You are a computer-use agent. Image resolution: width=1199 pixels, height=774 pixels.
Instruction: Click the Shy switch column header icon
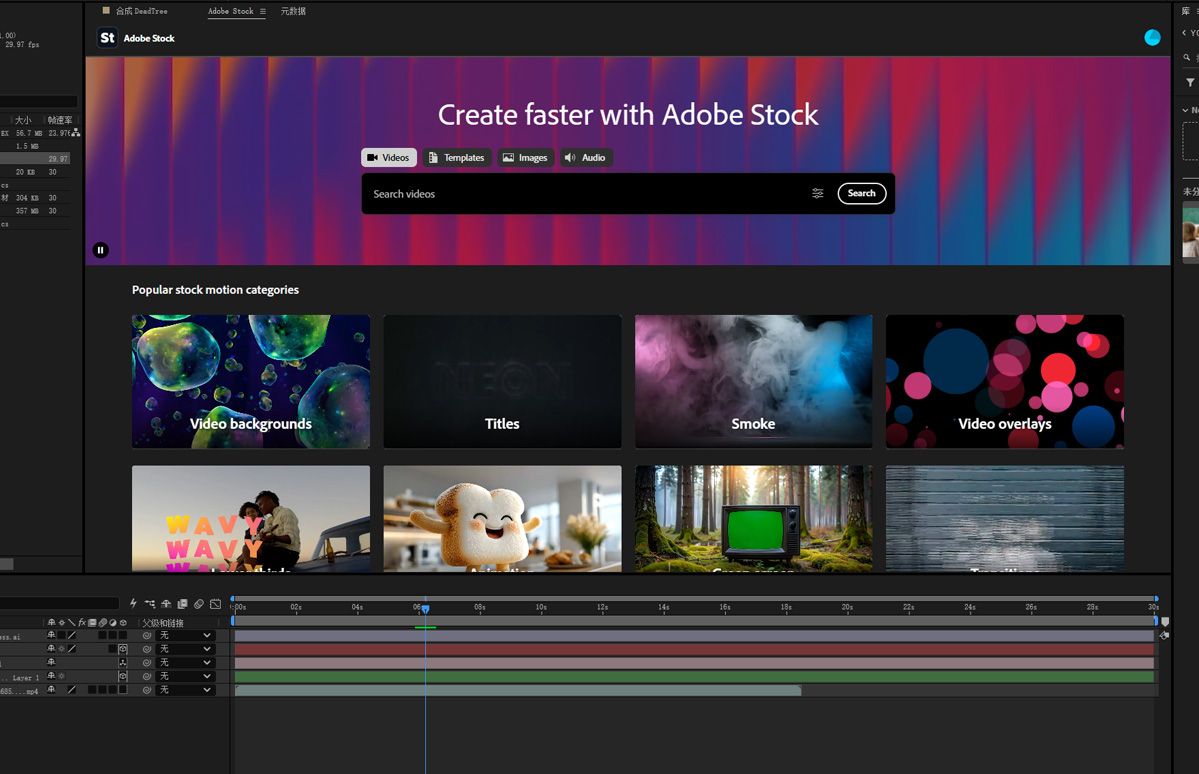click(51, 623)
